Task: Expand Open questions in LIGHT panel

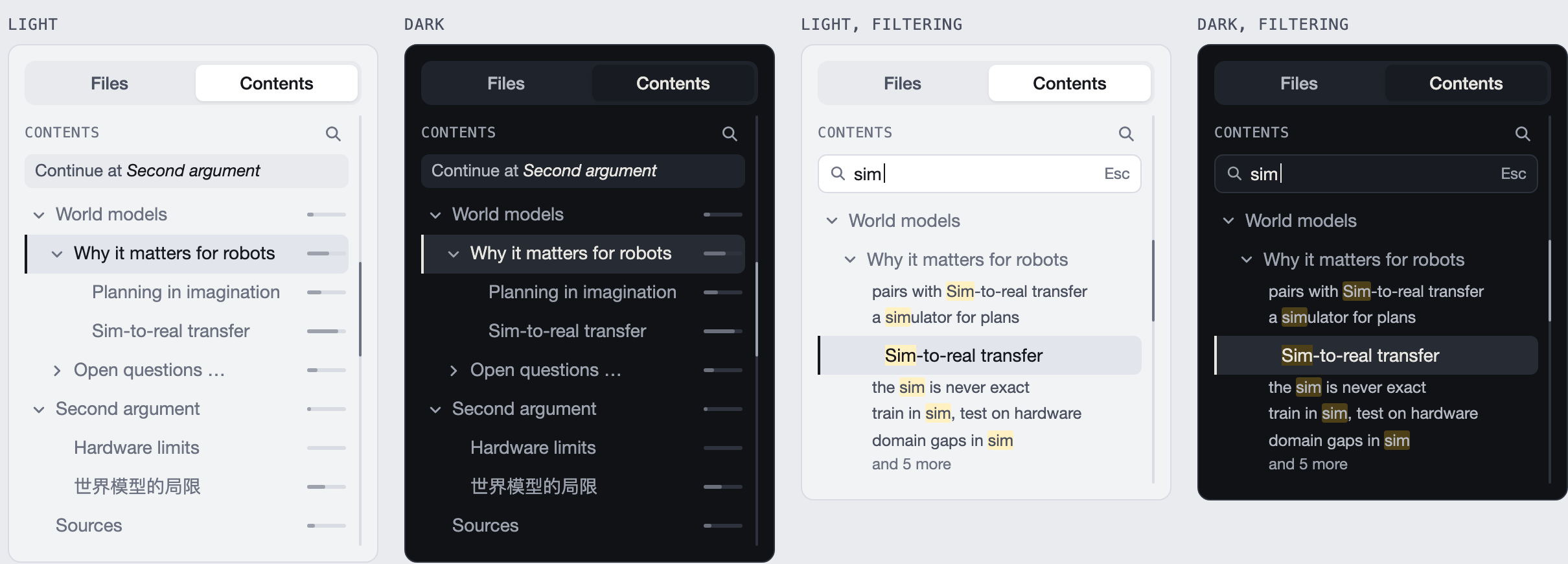Action: pos(57,370)
